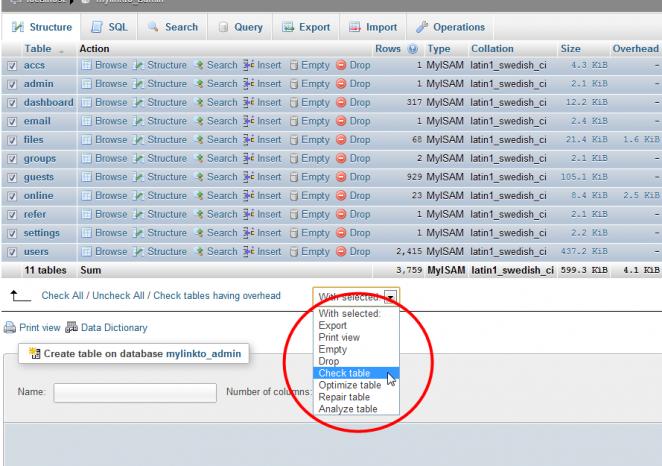Open the guests table name link

(x=38, y=177)
